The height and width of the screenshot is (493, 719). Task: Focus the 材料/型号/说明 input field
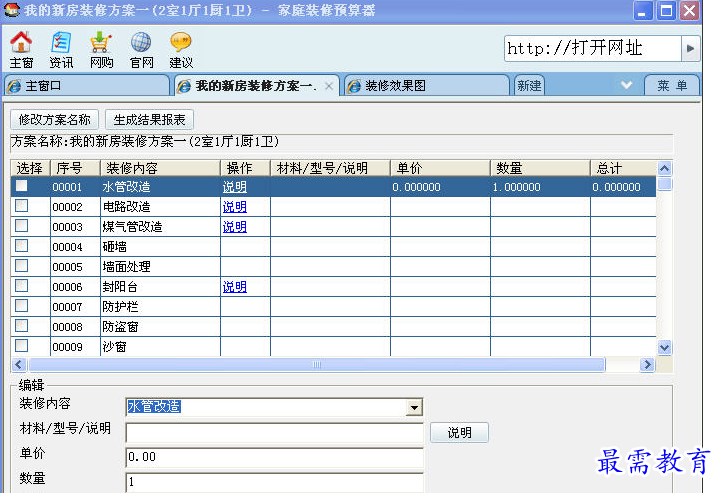[274, 433]
